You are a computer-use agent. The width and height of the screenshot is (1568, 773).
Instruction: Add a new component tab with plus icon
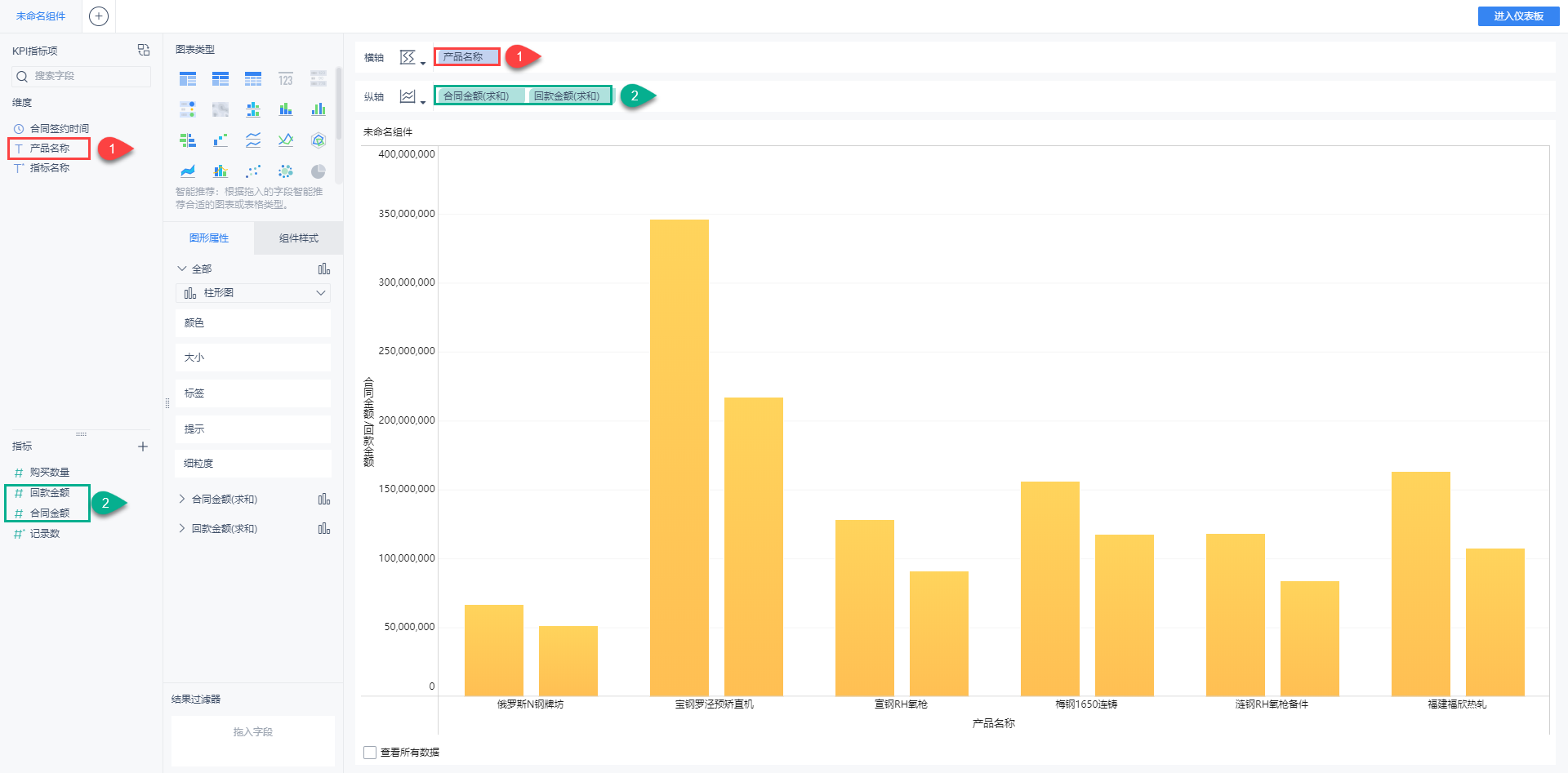99,16
